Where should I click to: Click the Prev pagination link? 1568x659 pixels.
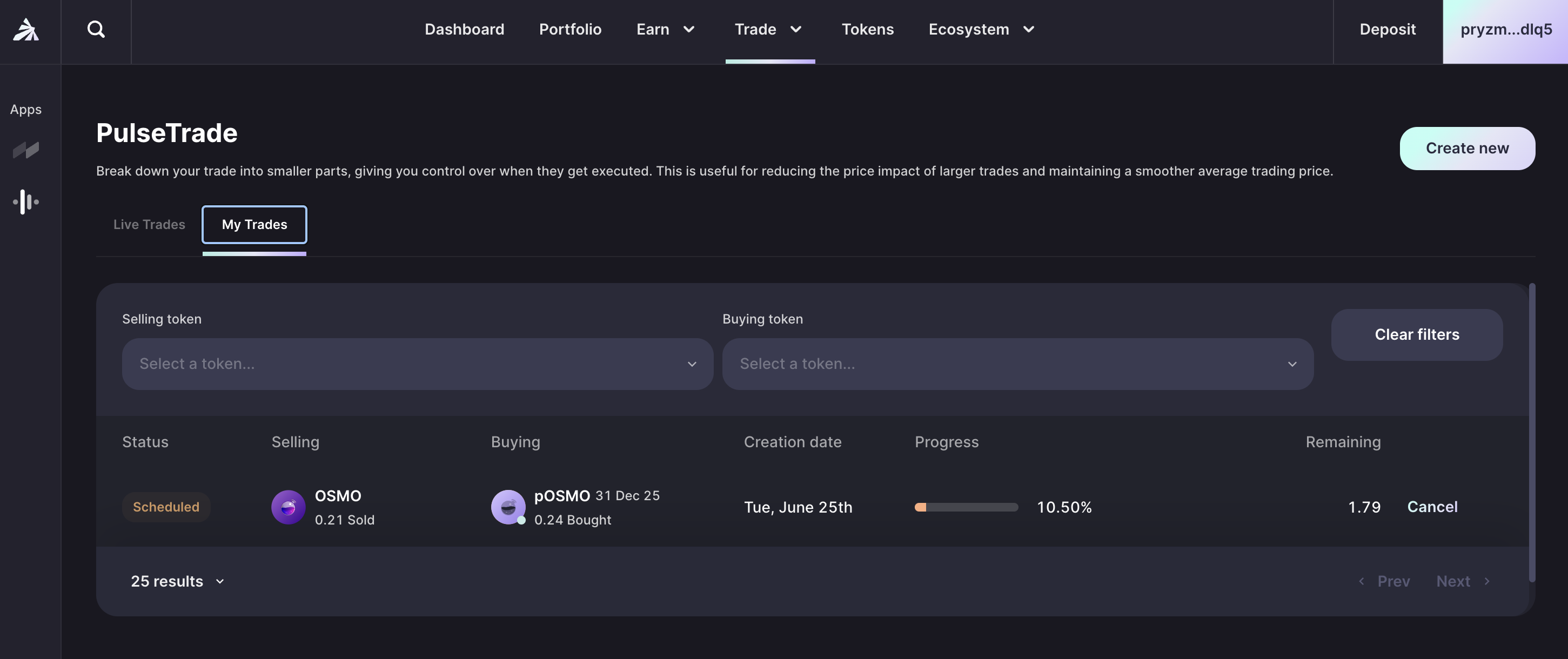tap(1393, 581)
